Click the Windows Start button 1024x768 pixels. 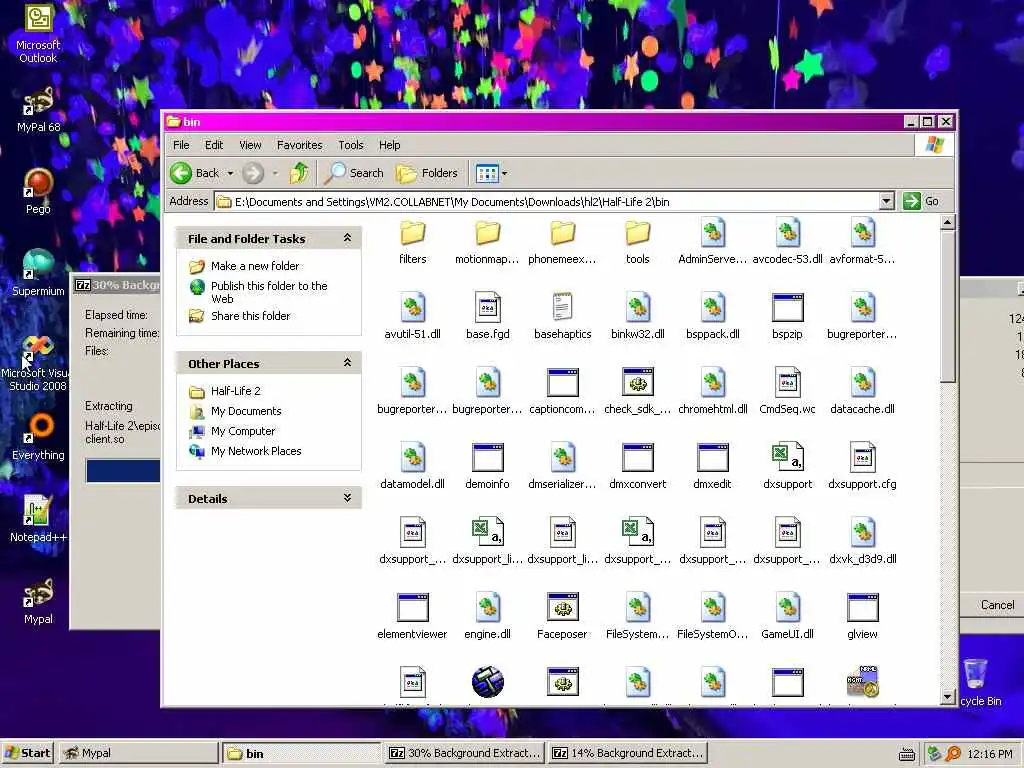tap(28, 753)
